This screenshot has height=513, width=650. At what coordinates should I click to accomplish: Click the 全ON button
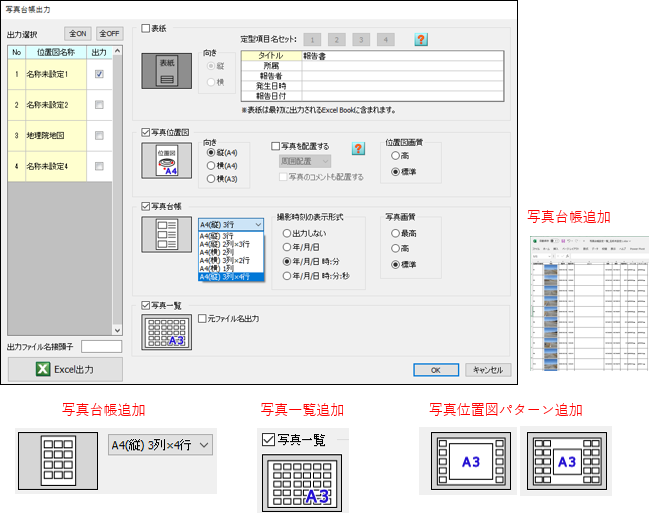point(78,34)
